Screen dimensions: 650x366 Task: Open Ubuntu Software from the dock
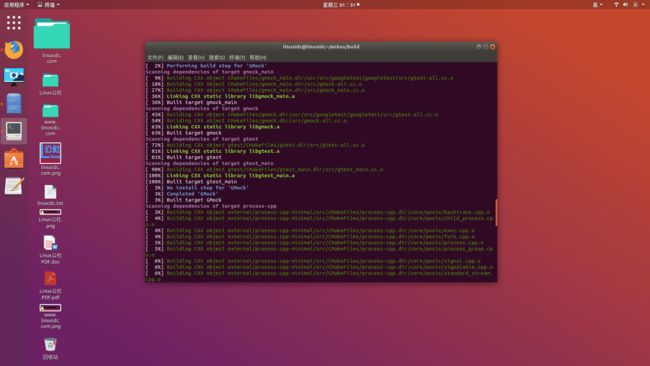point(14,158)
